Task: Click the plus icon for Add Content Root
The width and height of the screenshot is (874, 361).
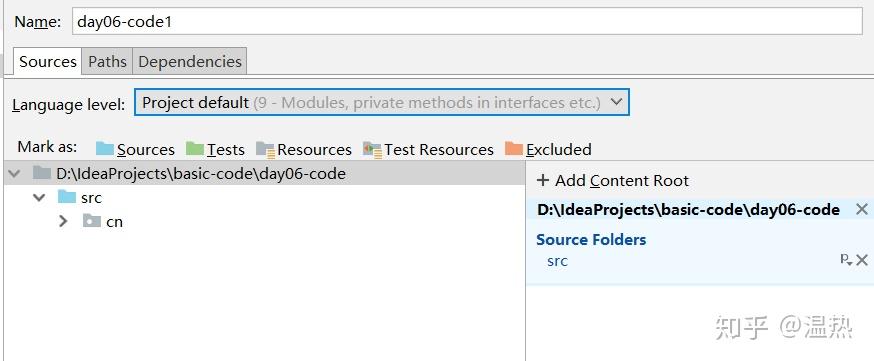Action: (x=542, y=180)
